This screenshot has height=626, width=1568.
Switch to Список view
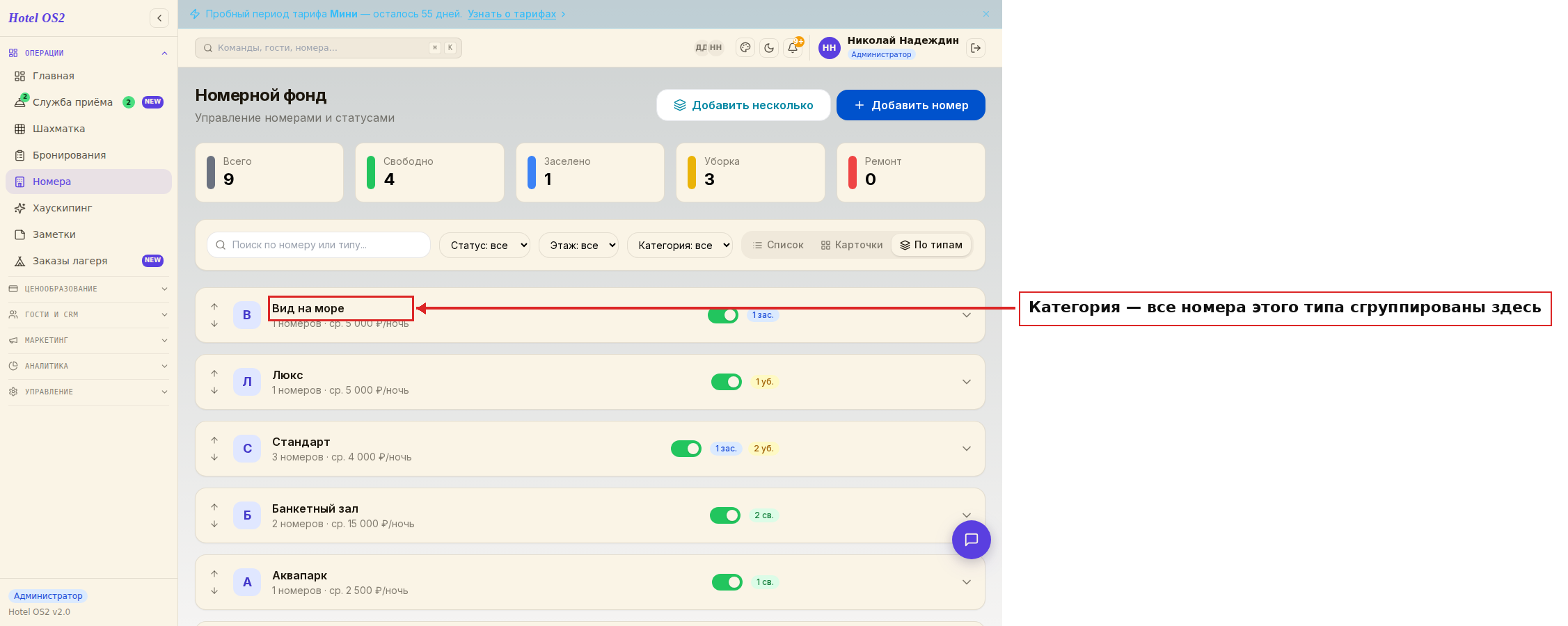(x=778, y=245)
